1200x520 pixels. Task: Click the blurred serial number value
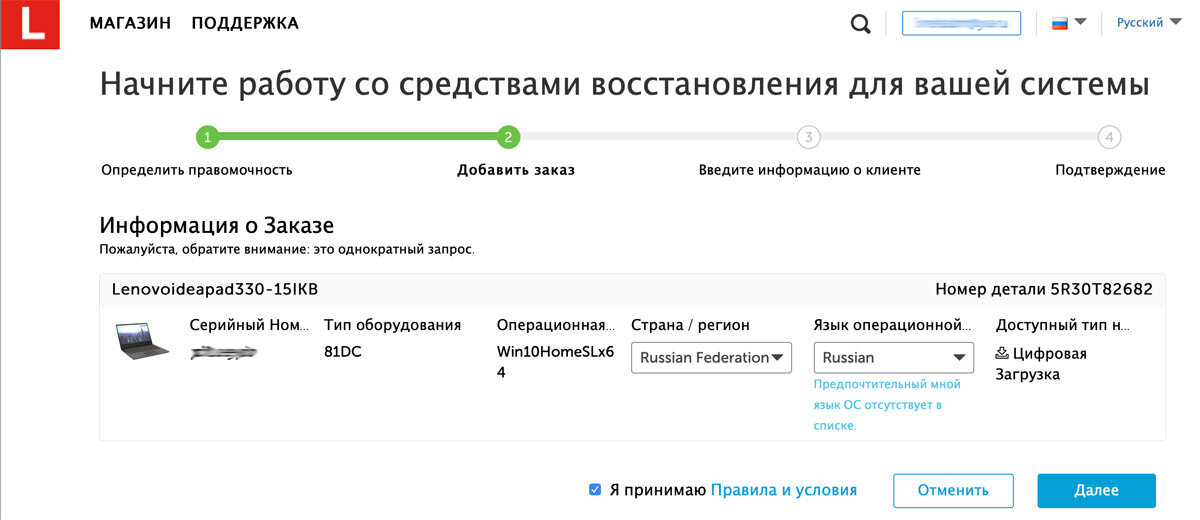click(224, 351)
